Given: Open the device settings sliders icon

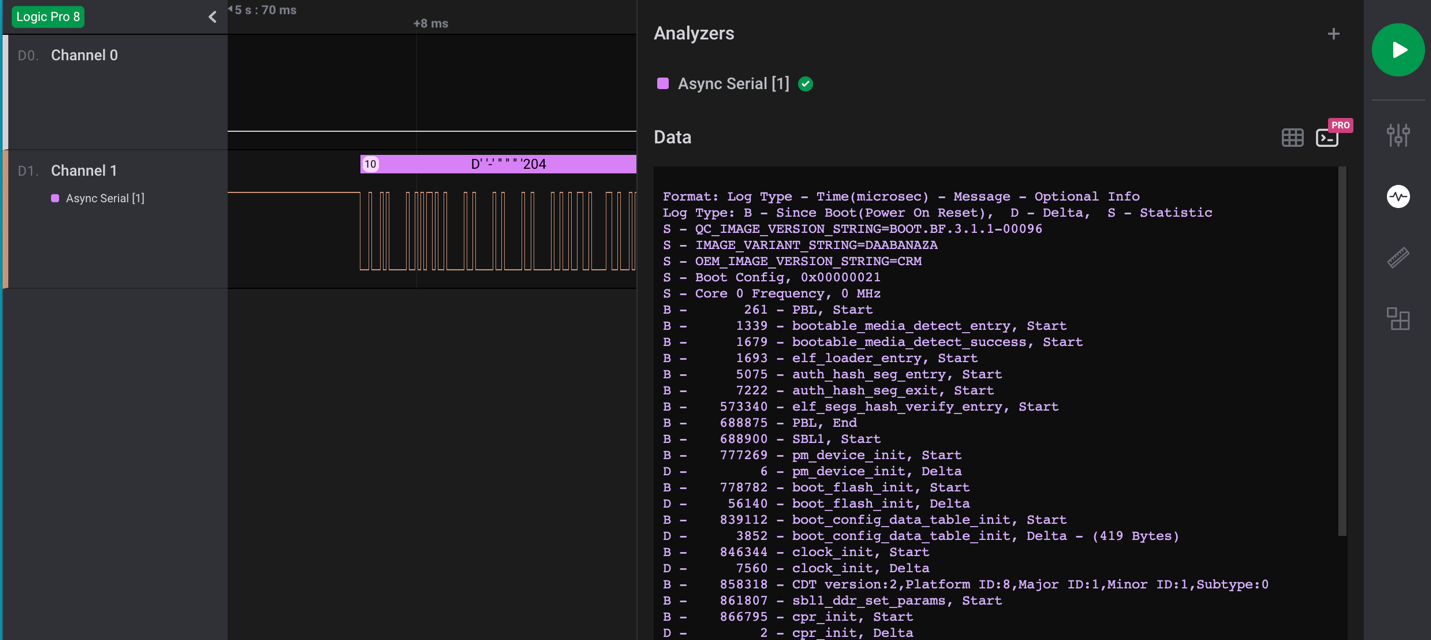Looking at the screenshot, I should (x=1397, y=135).
